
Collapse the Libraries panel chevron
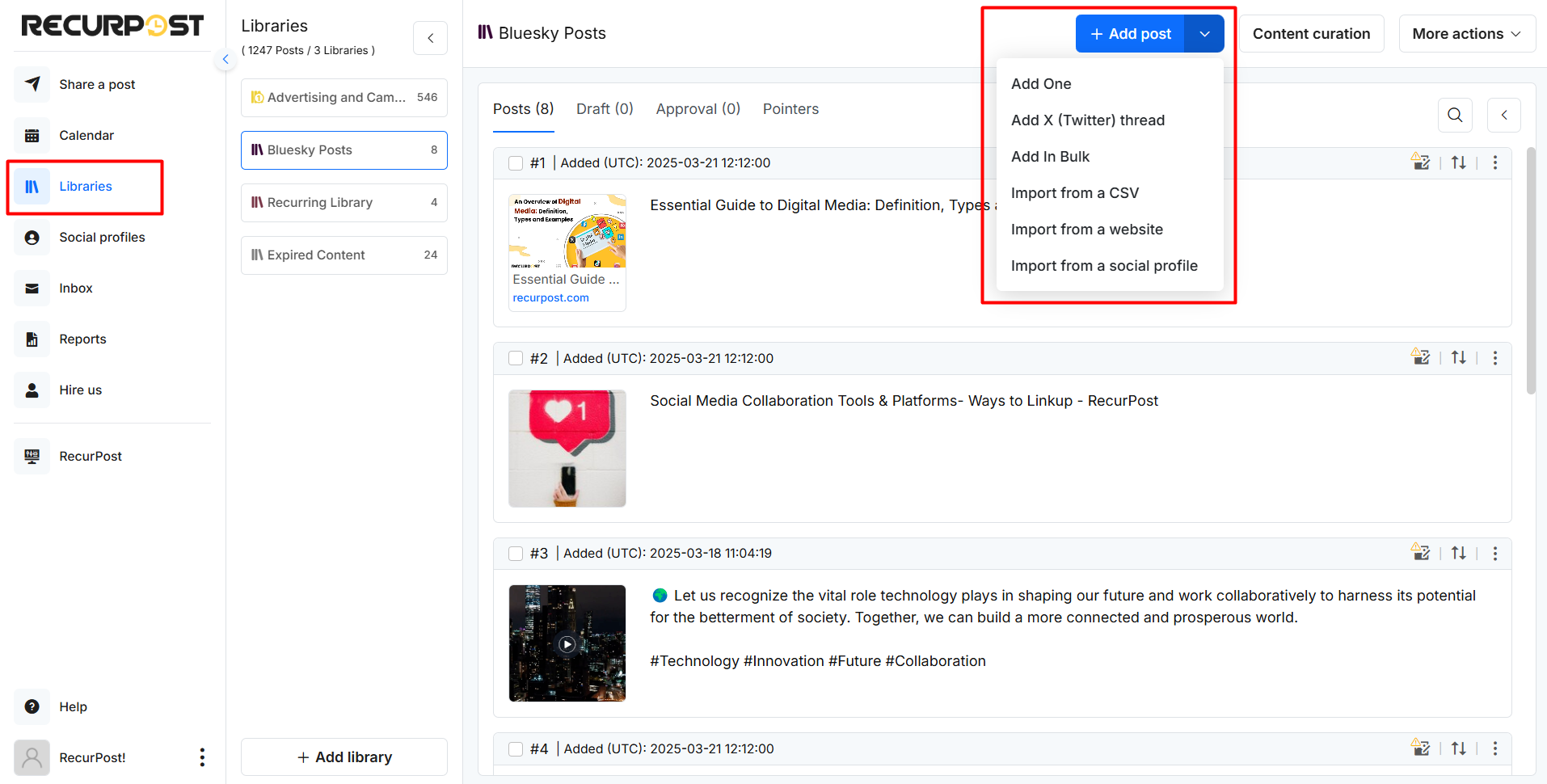(430, 38)
